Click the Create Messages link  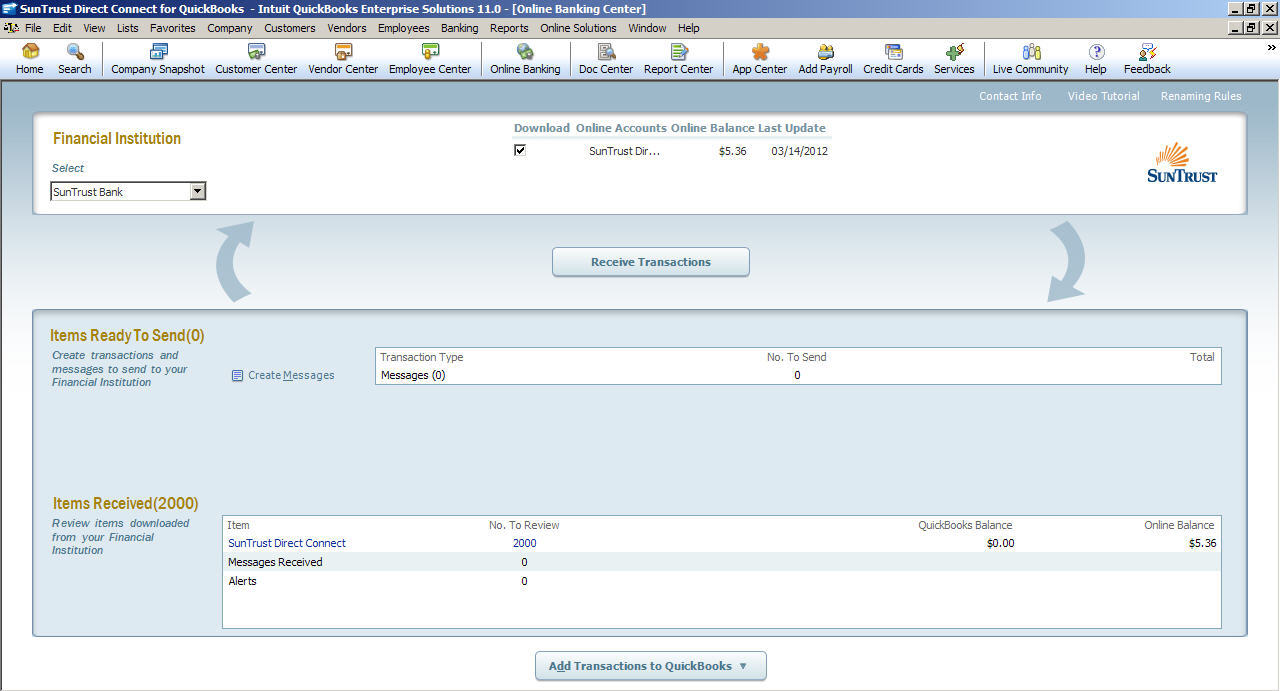(x=291, y=376)
